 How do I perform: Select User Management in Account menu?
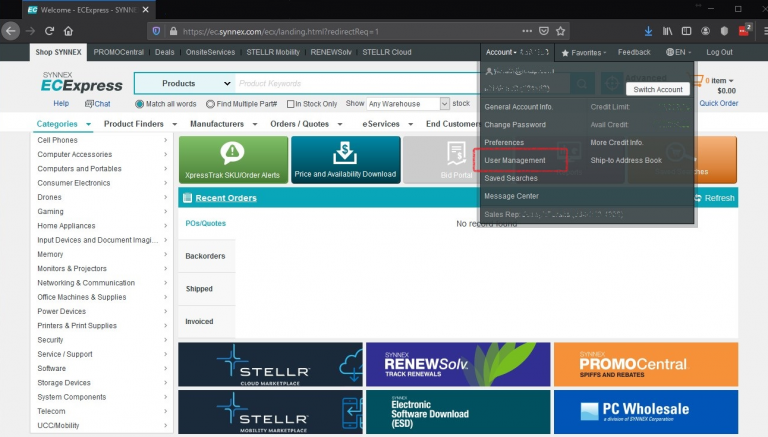515,160
